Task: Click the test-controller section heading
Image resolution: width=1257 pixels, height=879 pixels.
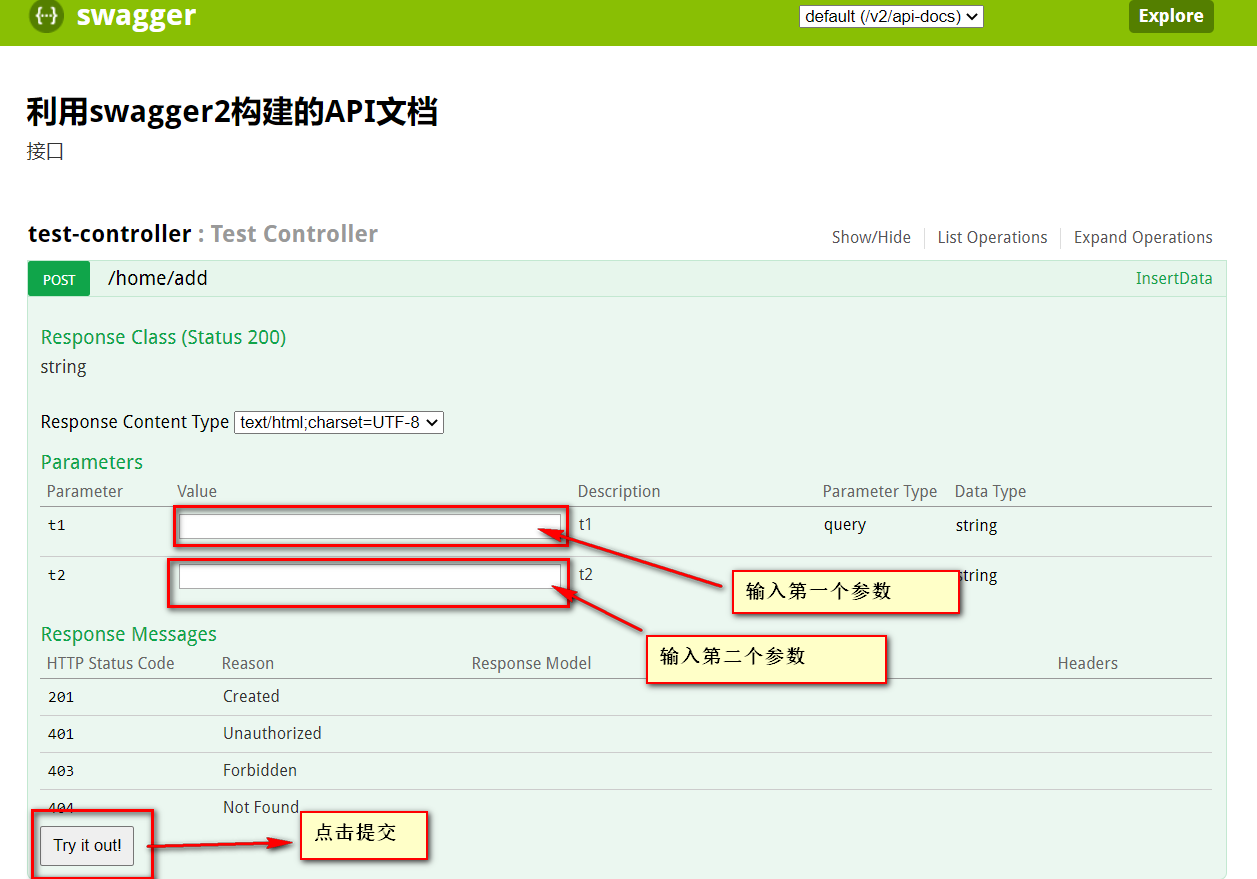Action: click(110, 233)
